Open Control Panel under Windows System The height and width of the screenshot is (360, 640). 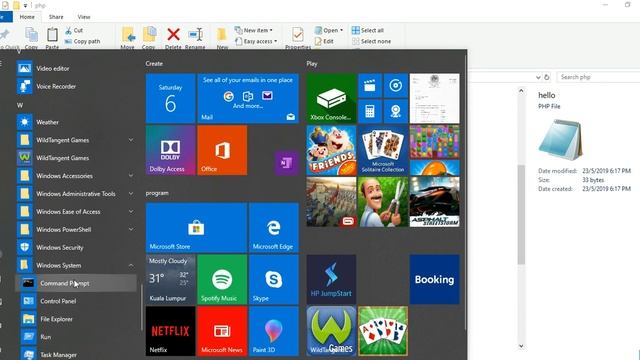(x=76, y=301)
